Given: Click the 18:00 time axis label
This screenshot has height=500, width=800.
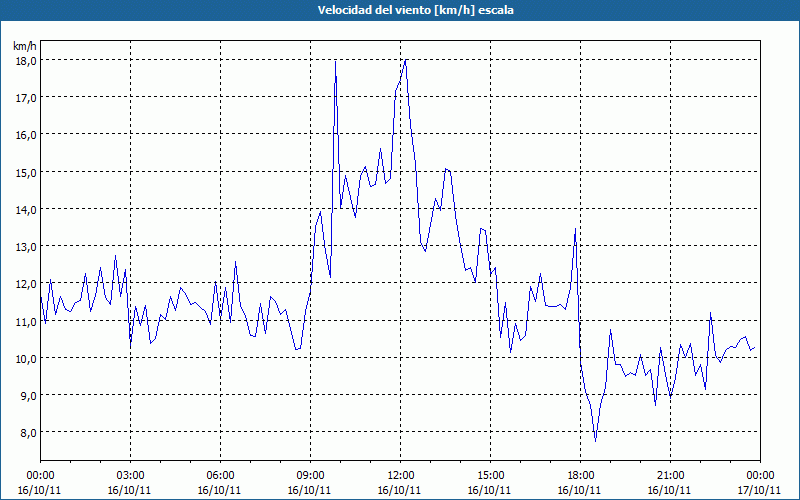Looking at the screenshot, I should (581, 476).
